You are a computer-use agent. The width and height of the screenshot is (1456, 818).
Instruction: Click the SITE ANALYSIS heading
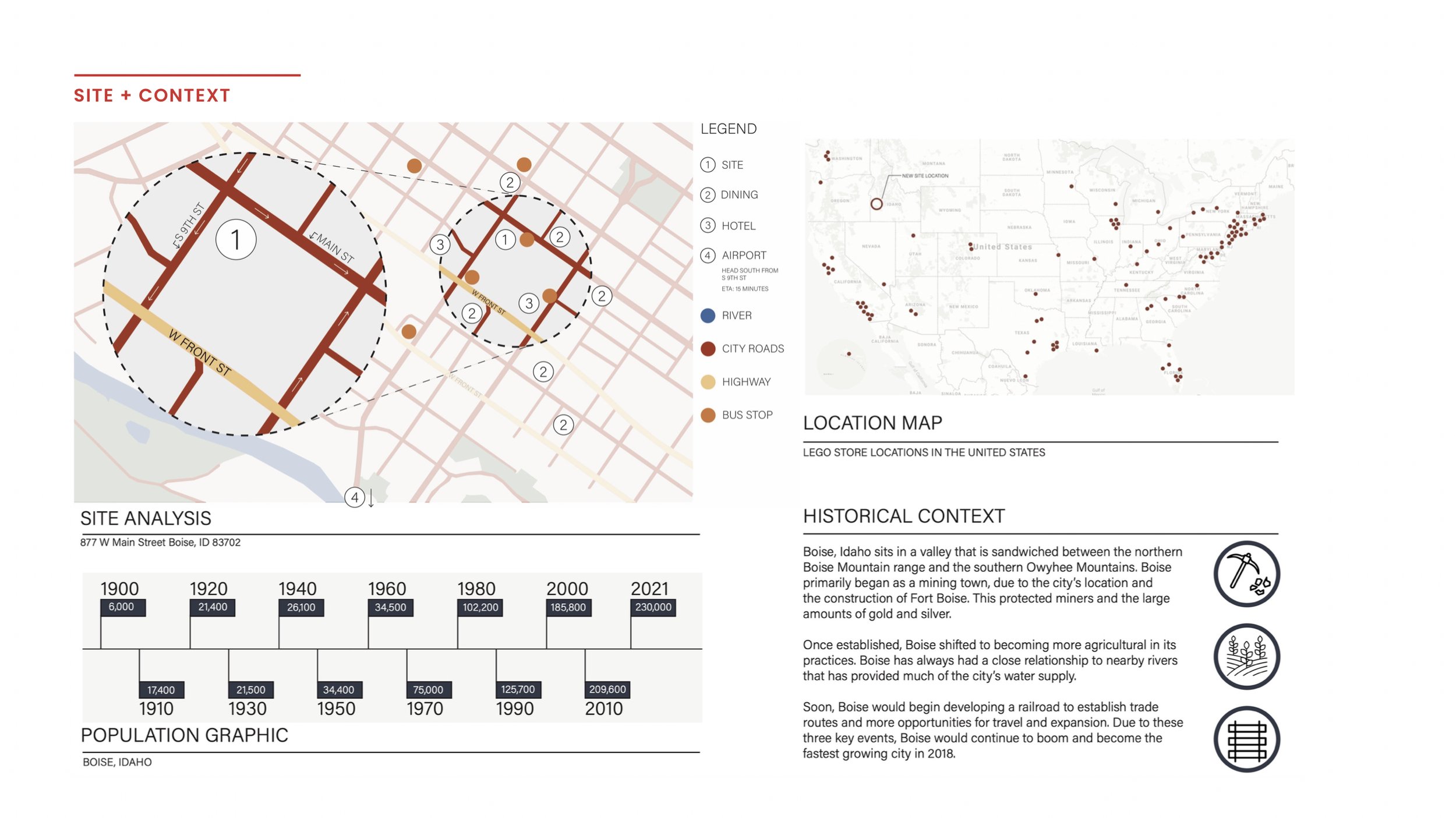tap(146, 518)
